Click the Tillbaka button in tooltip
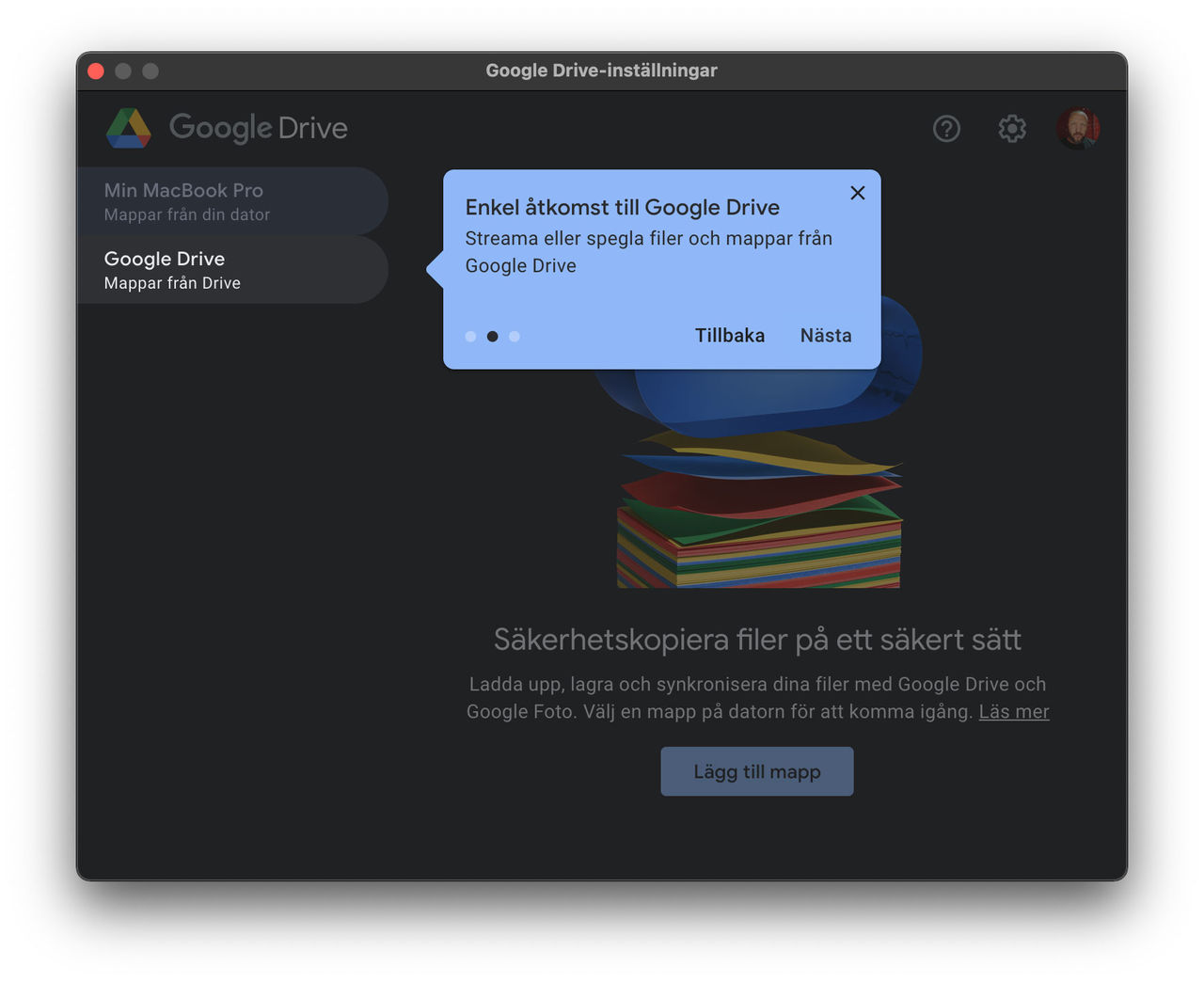Image resolution: width=1204 pixels, height=982 pixels. click(x=730, y=336)
